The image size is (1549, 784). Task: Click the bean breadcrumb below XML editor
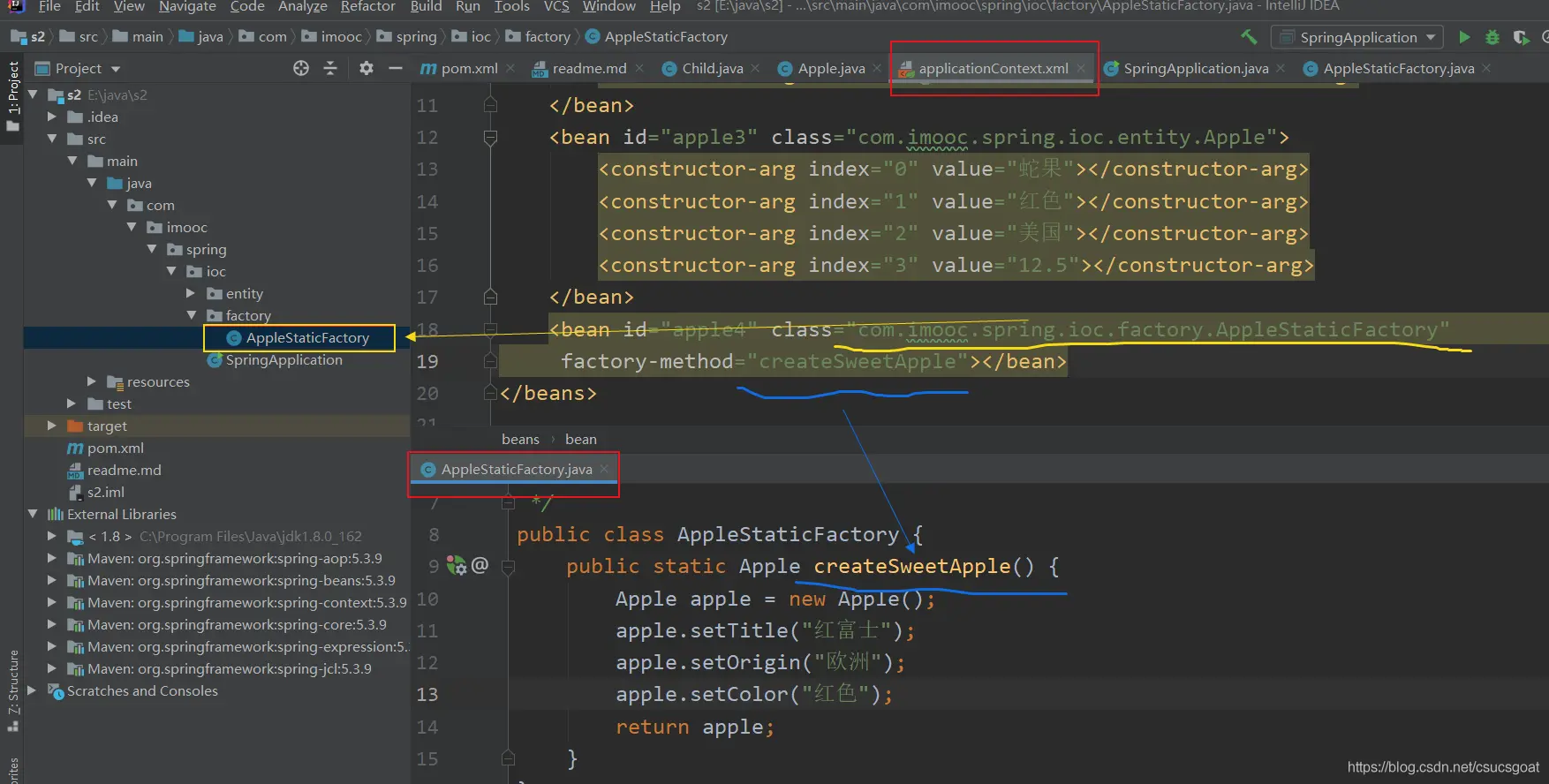[x=580, y=439]
